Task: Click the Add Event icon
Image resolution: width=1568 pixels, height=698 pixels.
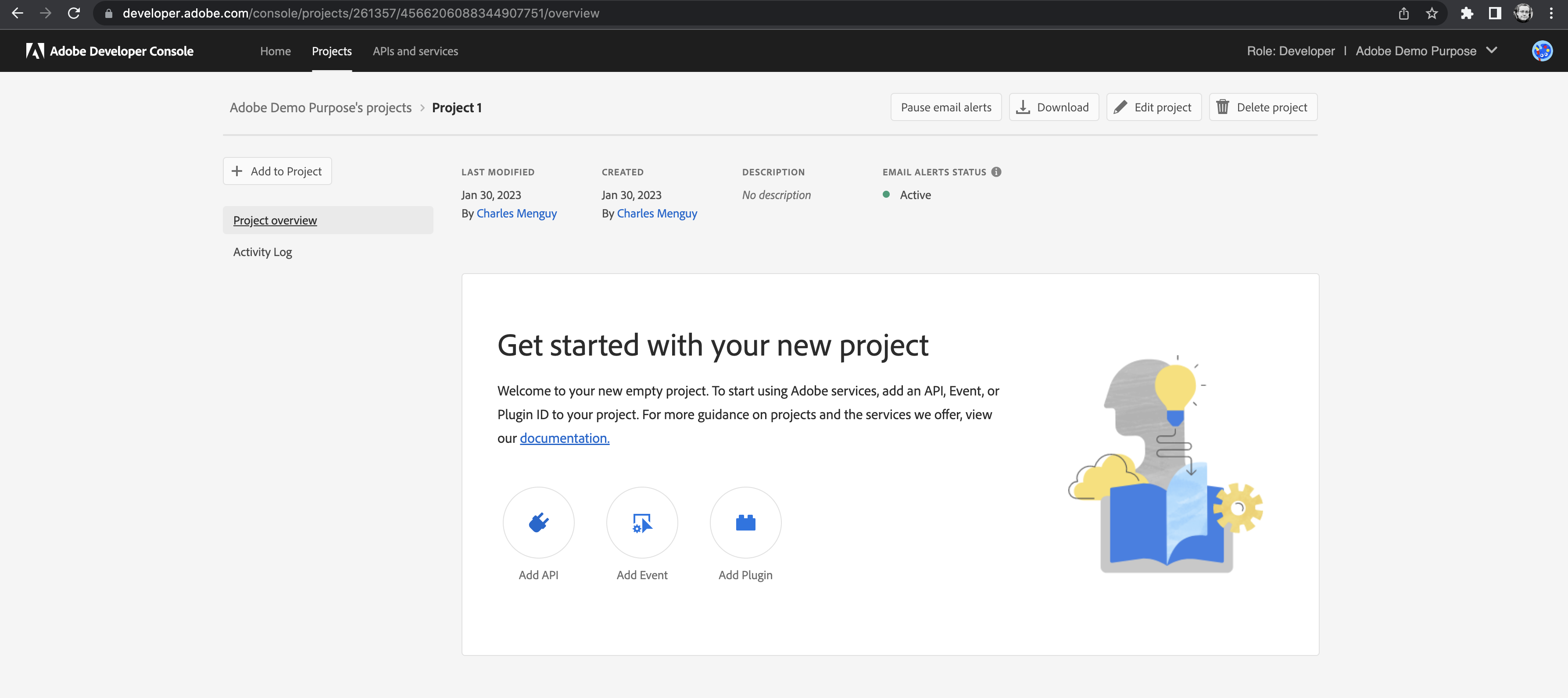Action: (x=642, y=522)
